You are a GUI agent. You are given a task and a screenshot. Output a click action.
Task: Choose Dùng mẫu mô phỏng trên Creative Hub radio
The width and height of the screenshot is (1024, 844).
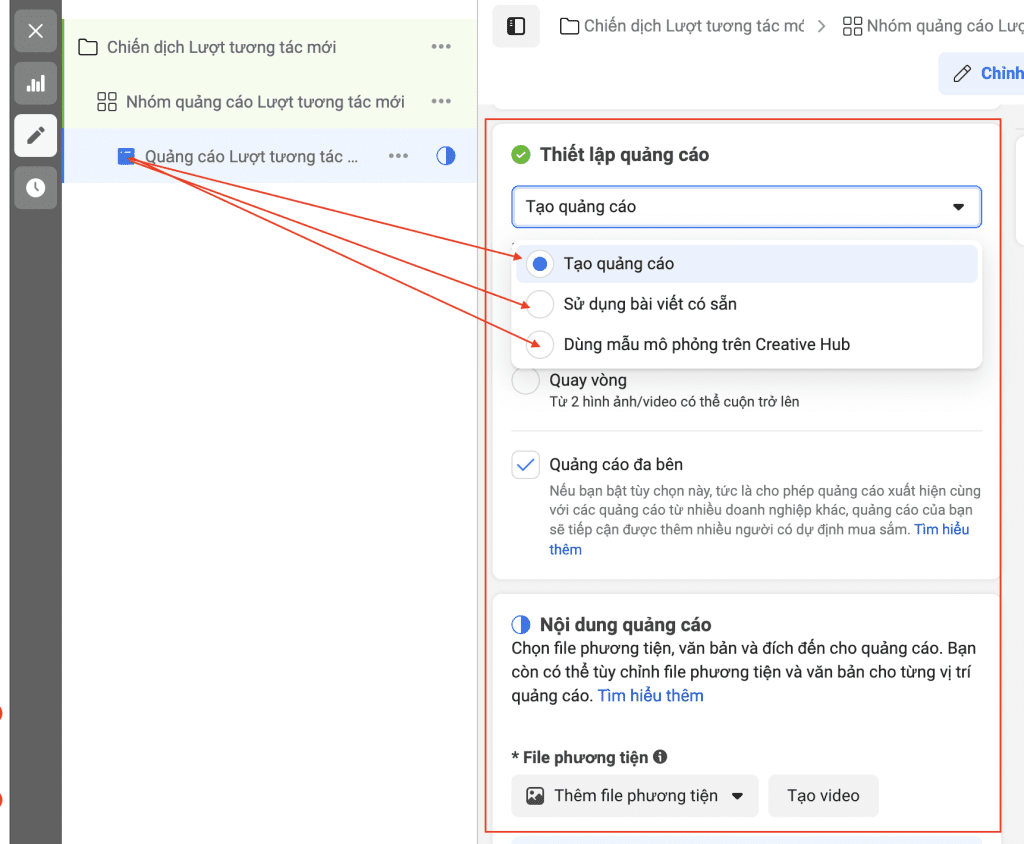[540, 344]
